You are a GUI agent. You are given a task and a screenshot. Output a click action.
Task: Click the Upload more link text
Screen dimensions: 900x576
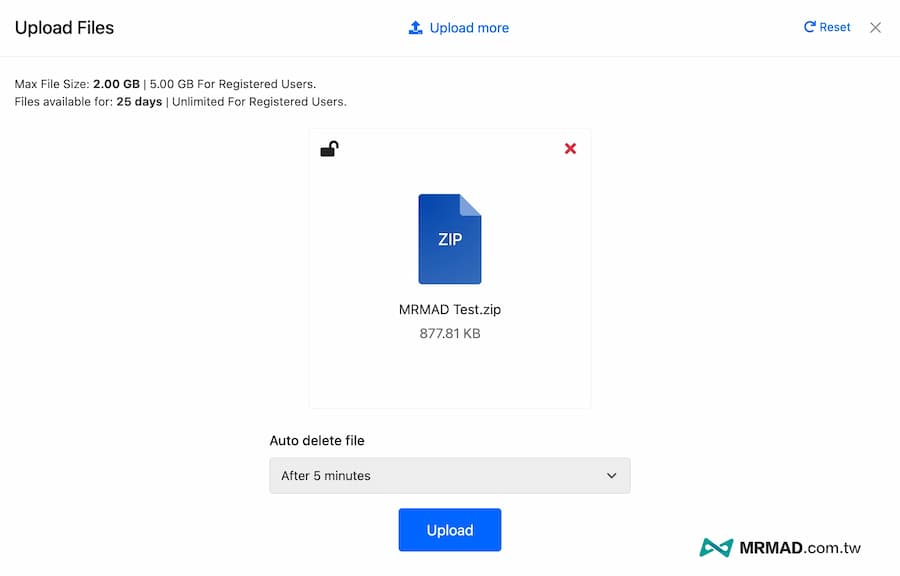tap(469, 28)
